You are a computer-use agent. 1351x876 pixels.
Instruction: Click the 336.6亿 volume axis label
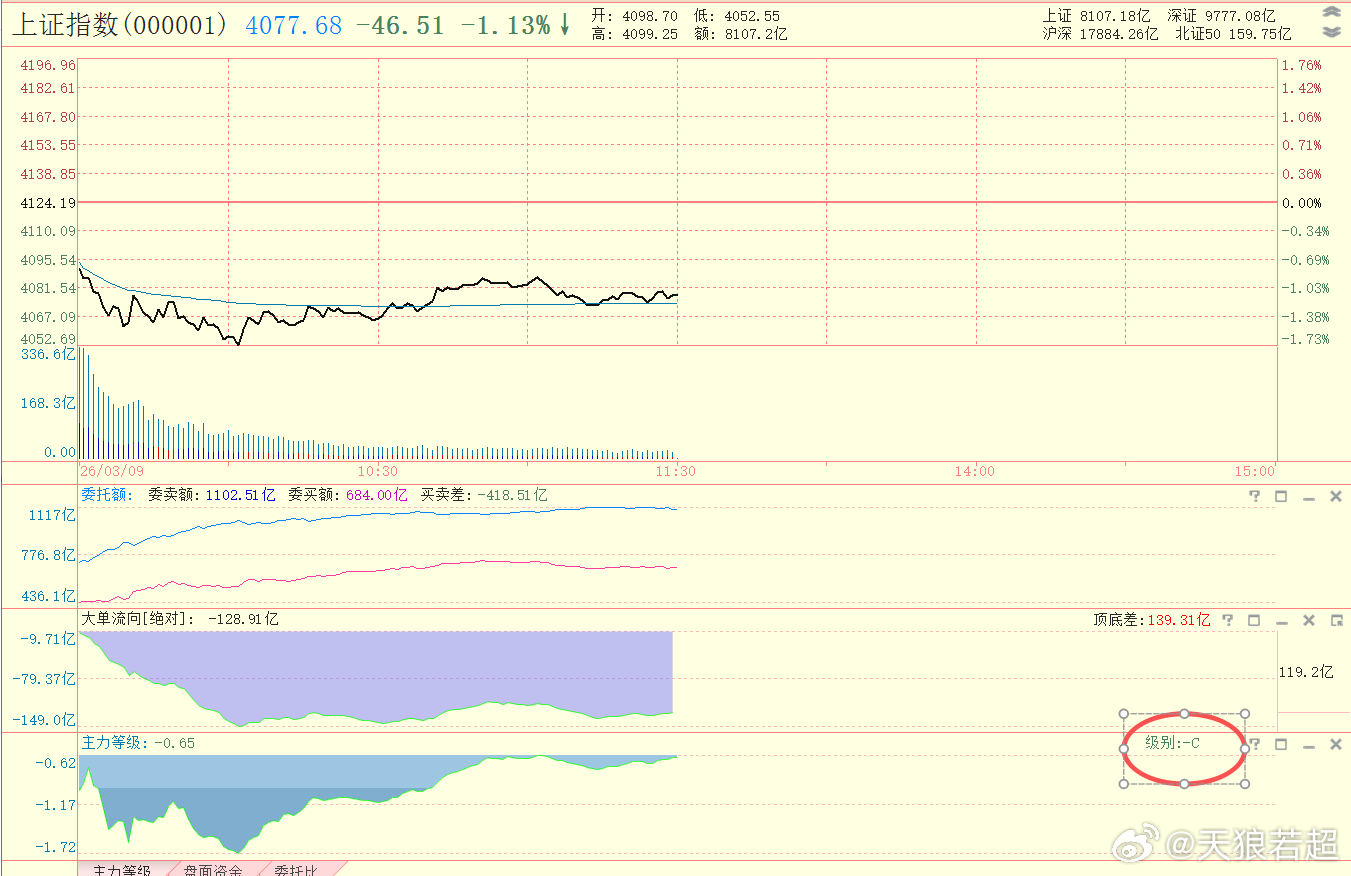[48, 354]
